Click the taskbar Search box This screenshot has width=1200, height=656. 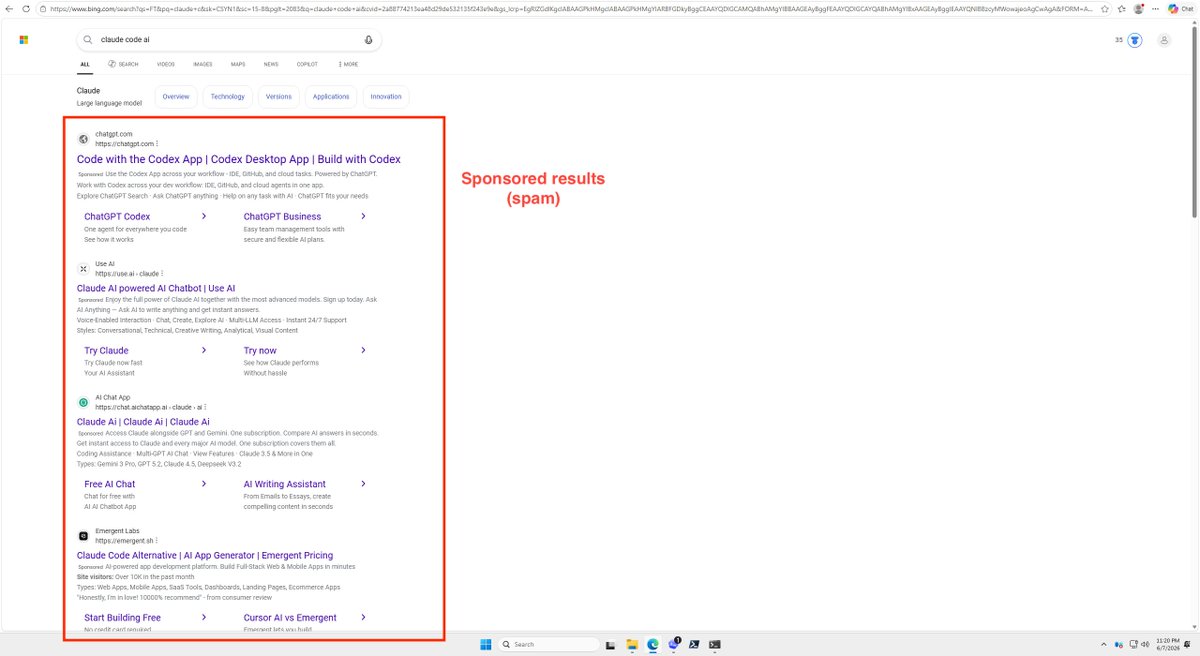click(x=549, y=644)
